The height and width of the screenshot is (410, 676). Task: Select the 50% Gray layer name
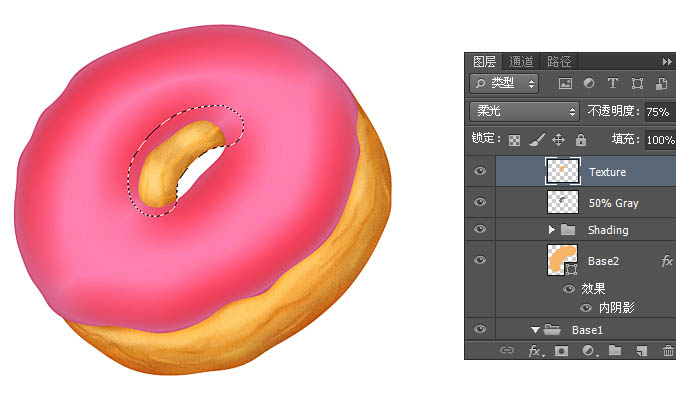click(x=613, y=203)
